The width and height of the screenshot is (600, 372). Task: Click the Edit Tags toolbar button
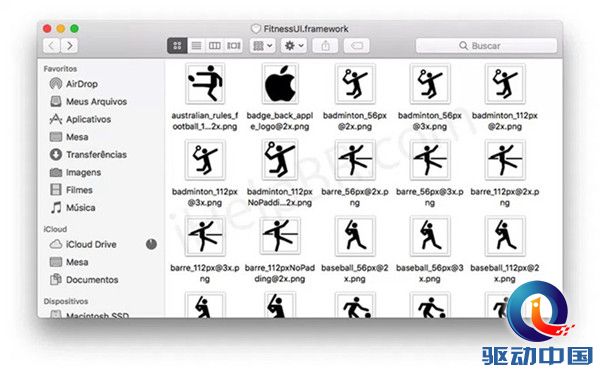click(357, 46)
